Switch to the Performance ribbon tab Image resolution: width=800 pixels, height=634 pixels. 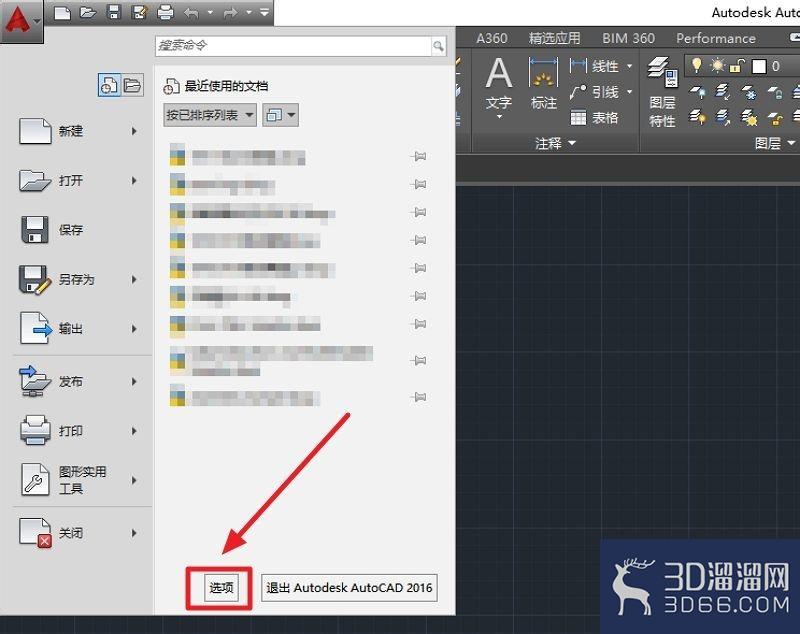coord(716,38)
